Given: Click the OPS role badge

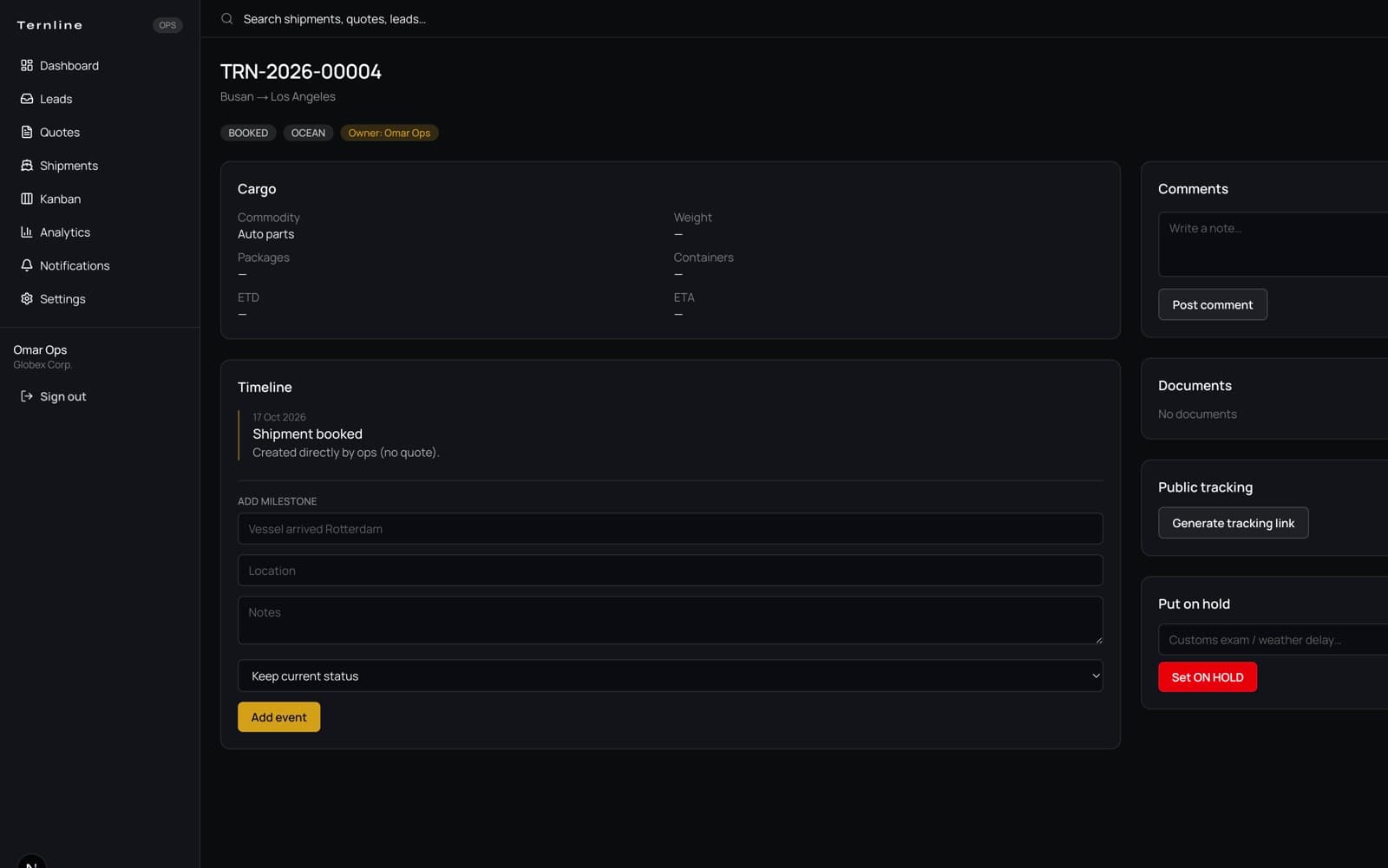Looking at the screenshot, I should (167, 25).
